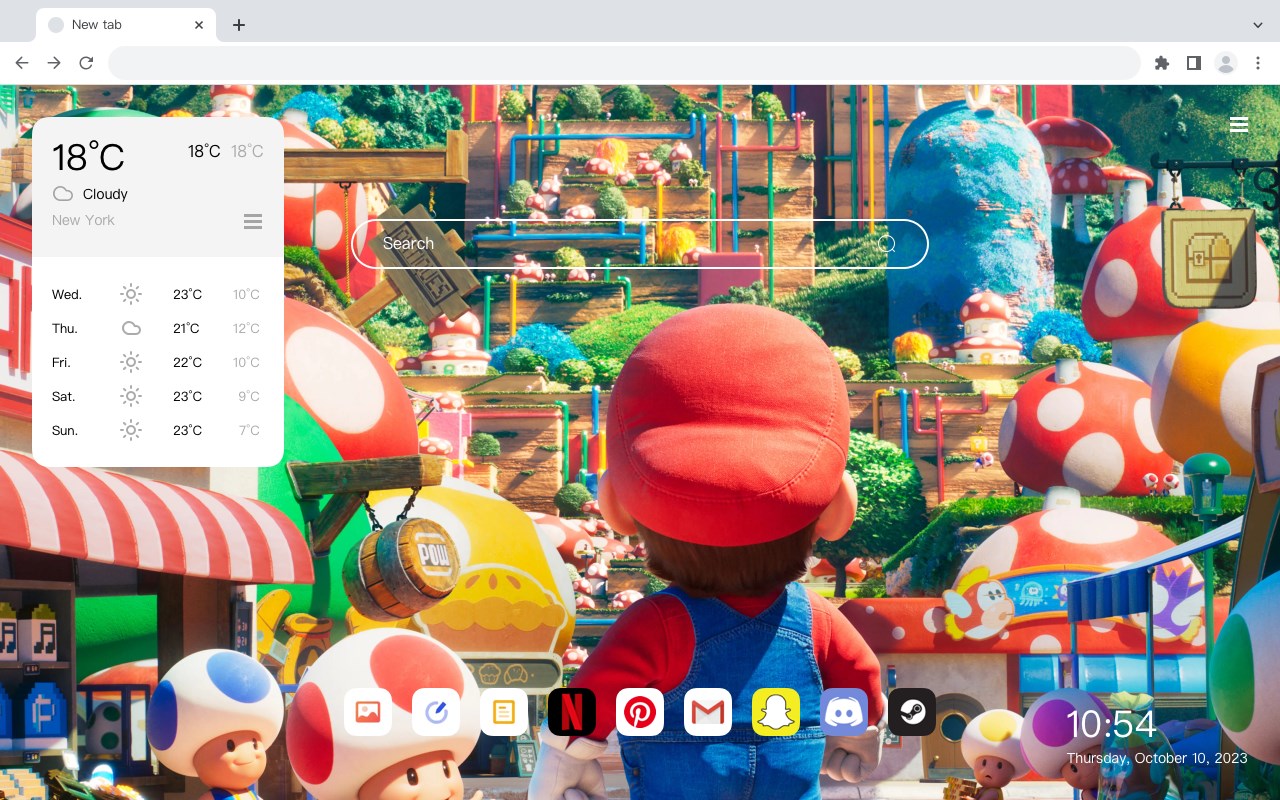1280x800 pixels.
Task: Click the sunny icon for Wednesday
Action: 131,294
